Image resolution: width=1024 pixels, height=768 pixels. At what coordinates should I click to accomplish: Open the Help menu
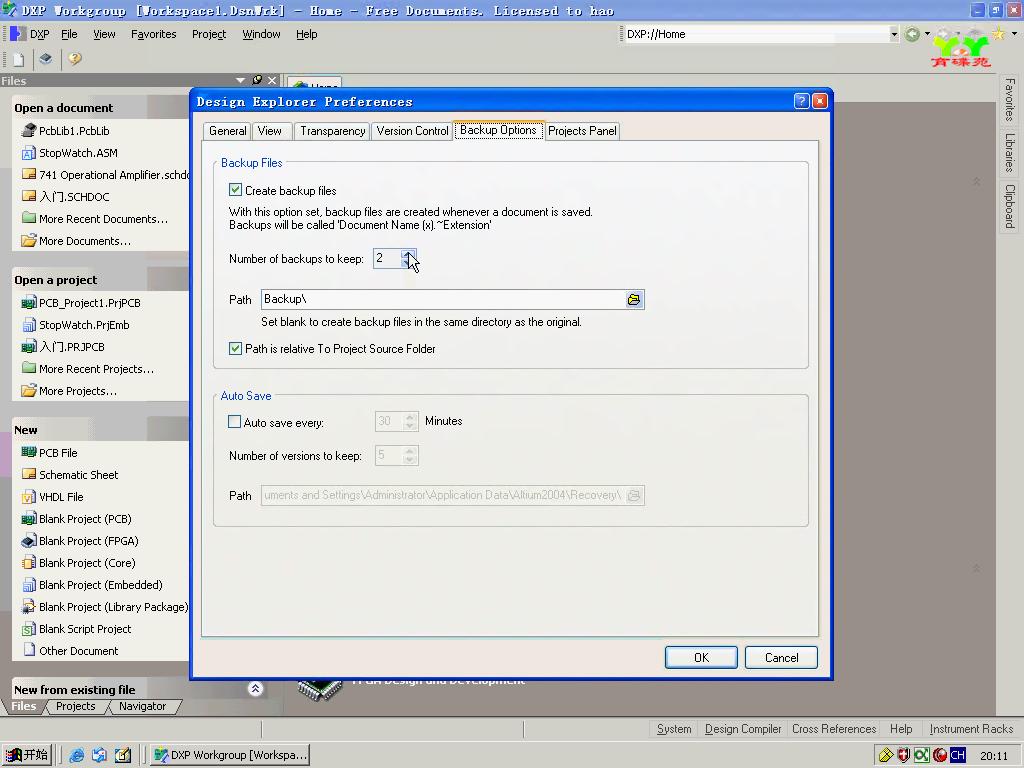click(306, 34)
